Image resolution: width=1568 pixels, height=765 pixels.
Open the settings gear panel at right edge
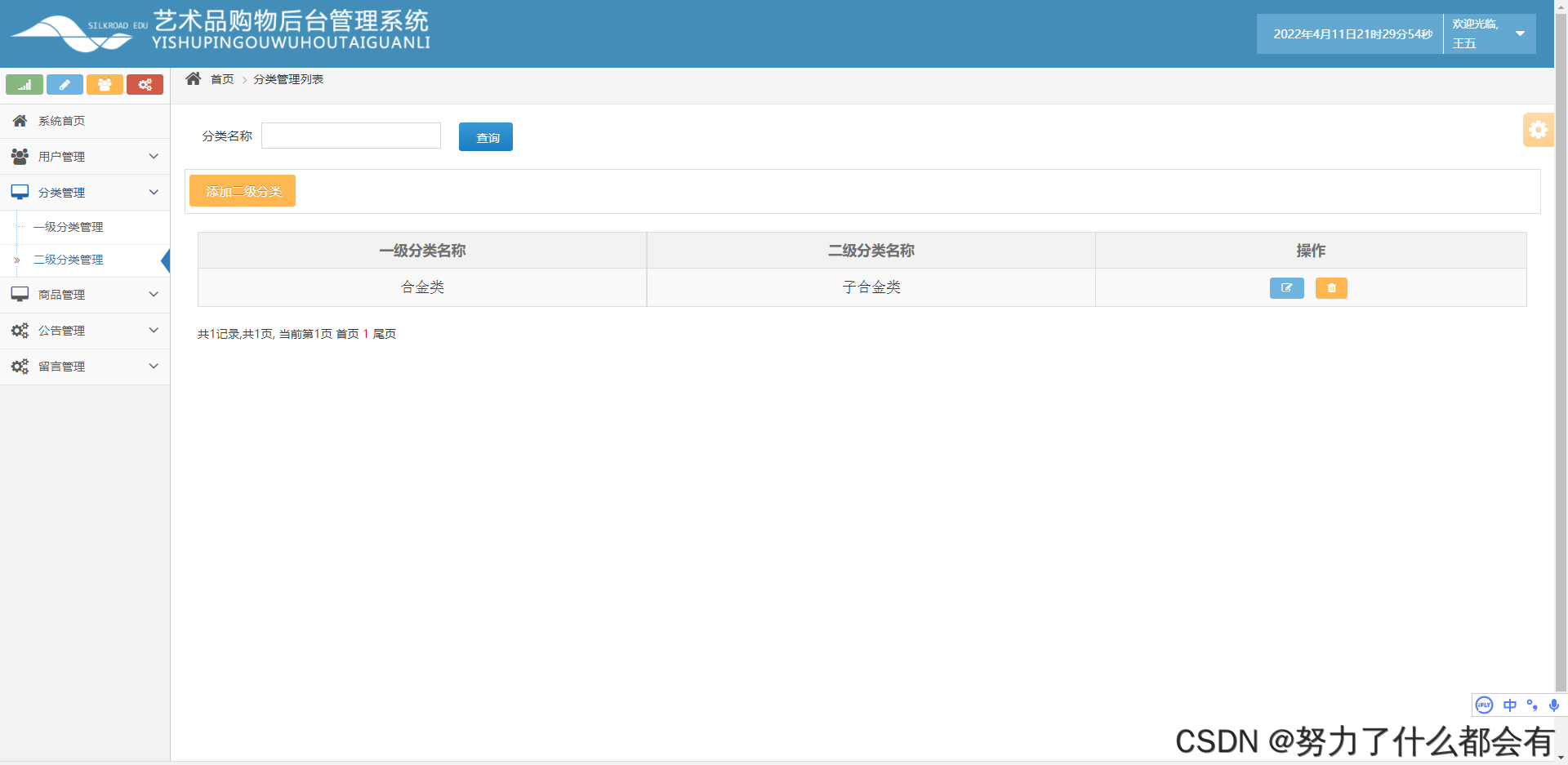point(1538,130)
